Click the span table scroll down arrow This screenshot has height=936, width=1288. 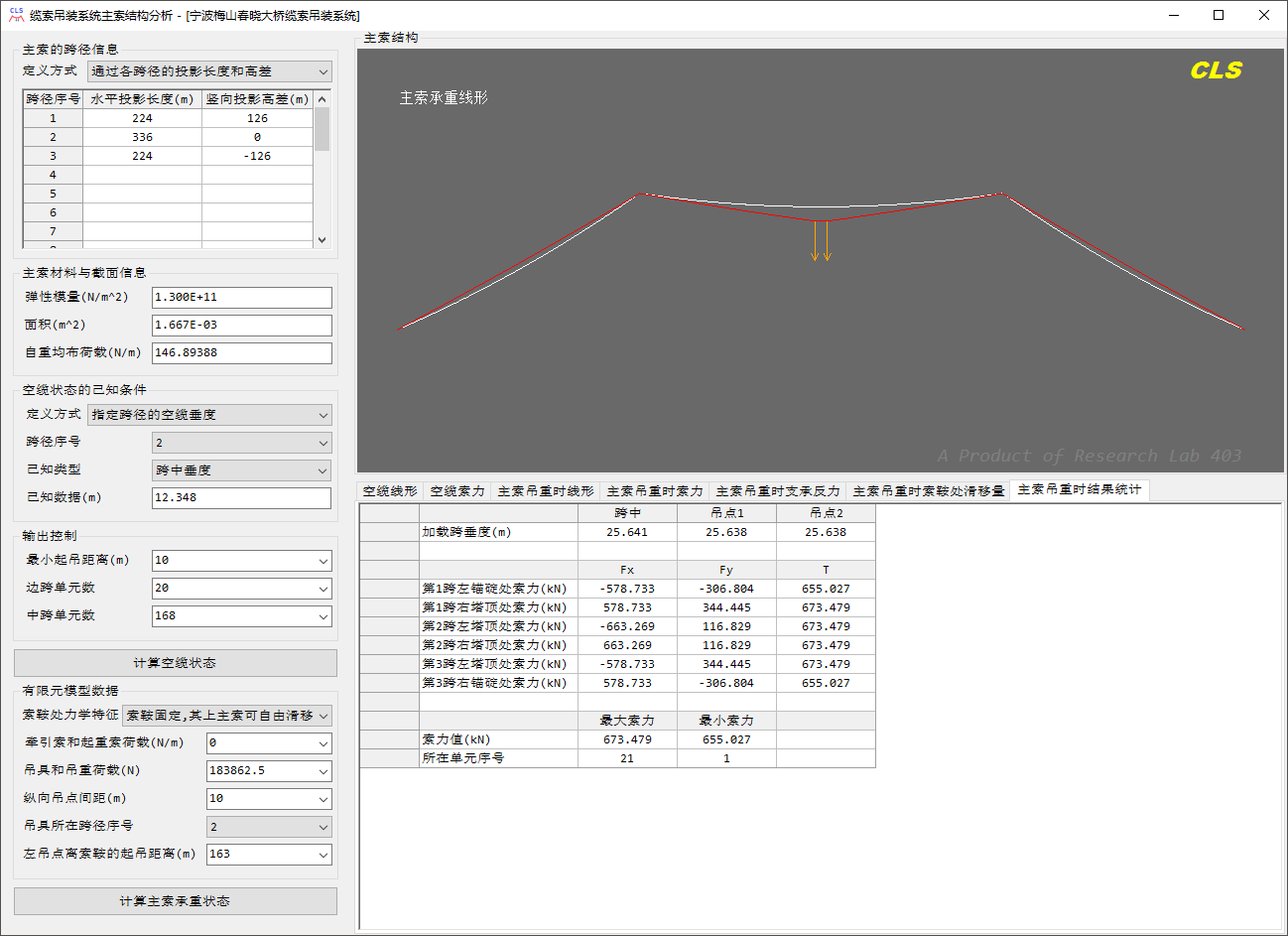[x=322, y=240]
